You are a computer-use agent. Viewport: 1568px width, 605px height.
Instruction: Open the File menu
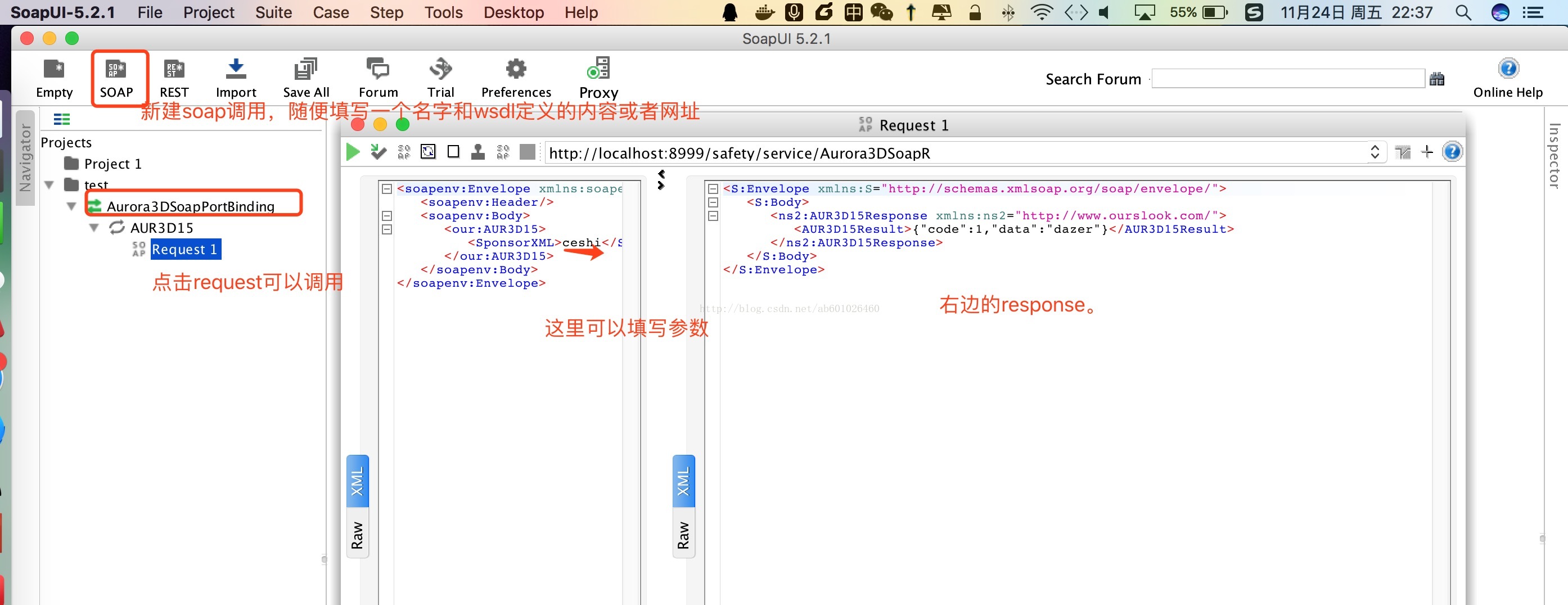click(x=150, y=12)
